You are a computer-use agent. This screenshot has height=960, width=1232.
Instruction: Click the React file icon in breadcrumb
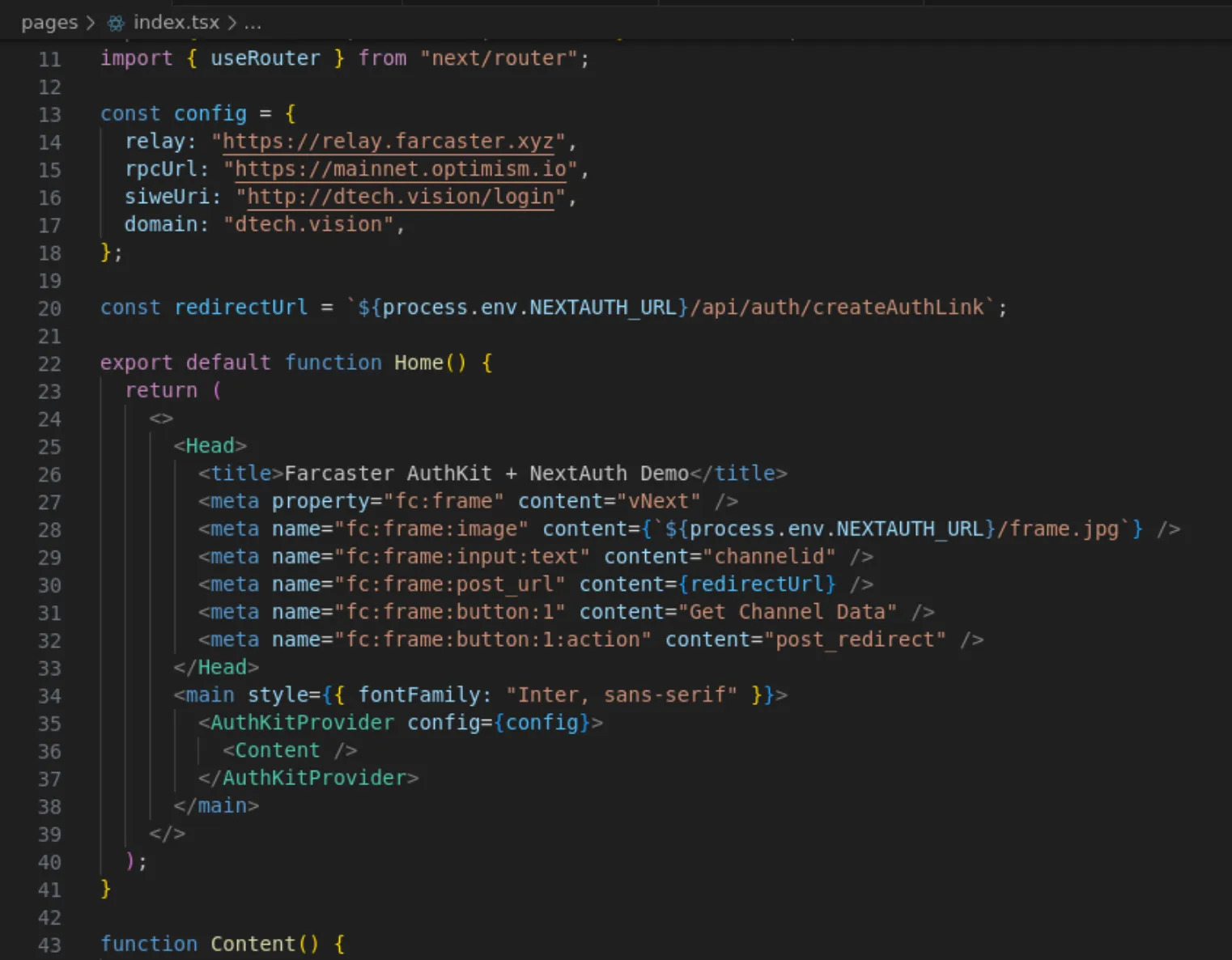pos(116,23)
